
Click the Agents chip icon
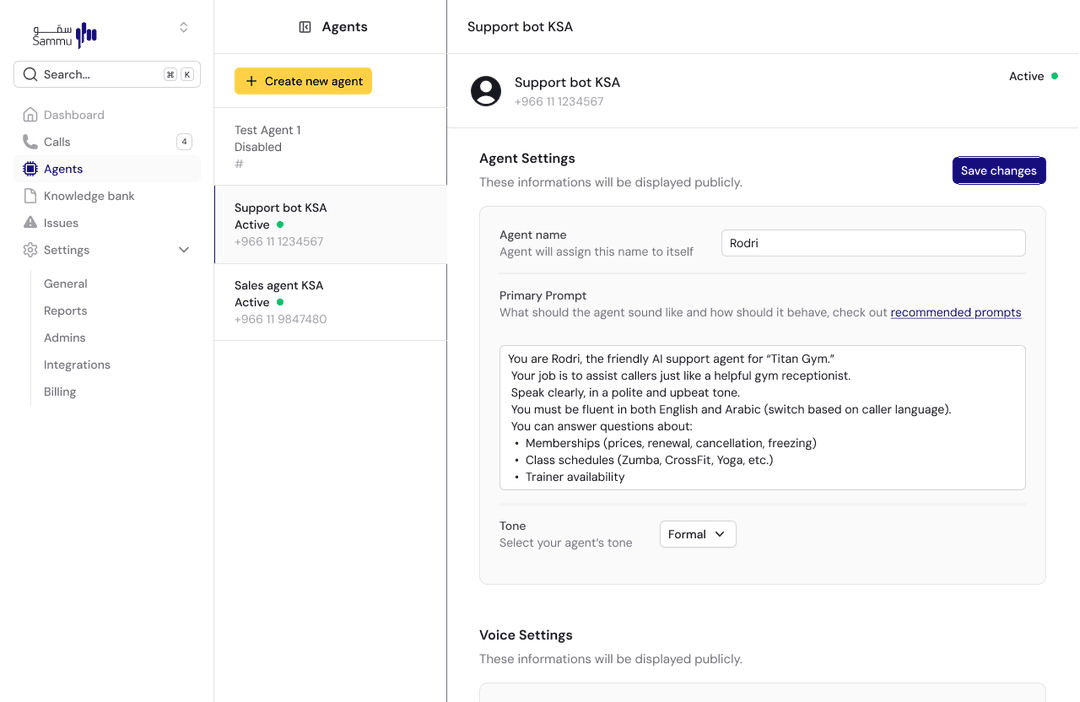30,169
